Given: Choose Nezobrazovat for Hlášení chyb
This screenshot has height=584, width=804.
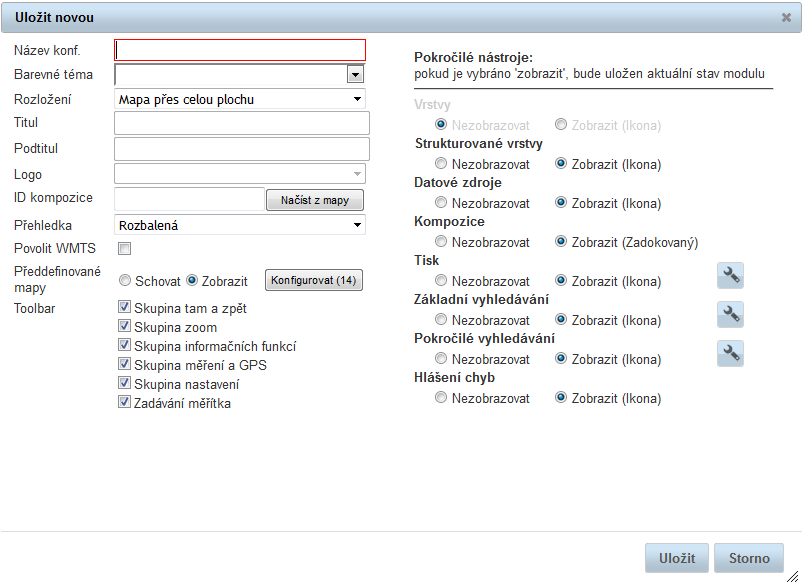Looking at the screenshot, I should click(x=440, y=397).
